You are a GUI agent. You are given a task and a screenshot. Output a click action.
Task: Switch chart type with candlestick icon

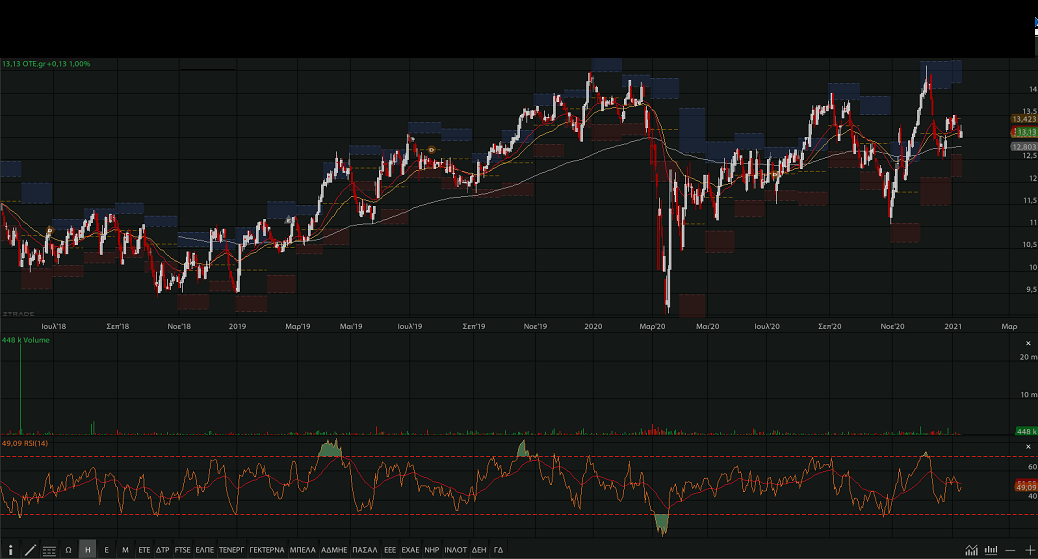pos(992,550)
